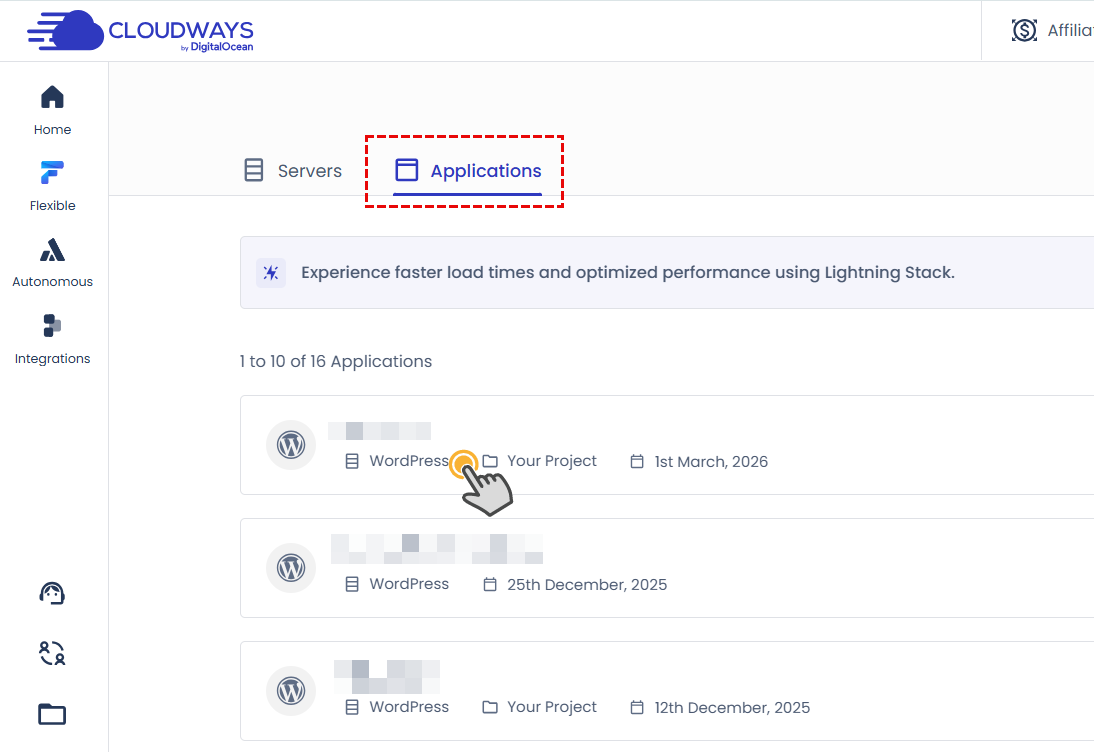The image size is (1094, 752).
Task: Click the Affiliate dollar icon
Action: 1024,30
